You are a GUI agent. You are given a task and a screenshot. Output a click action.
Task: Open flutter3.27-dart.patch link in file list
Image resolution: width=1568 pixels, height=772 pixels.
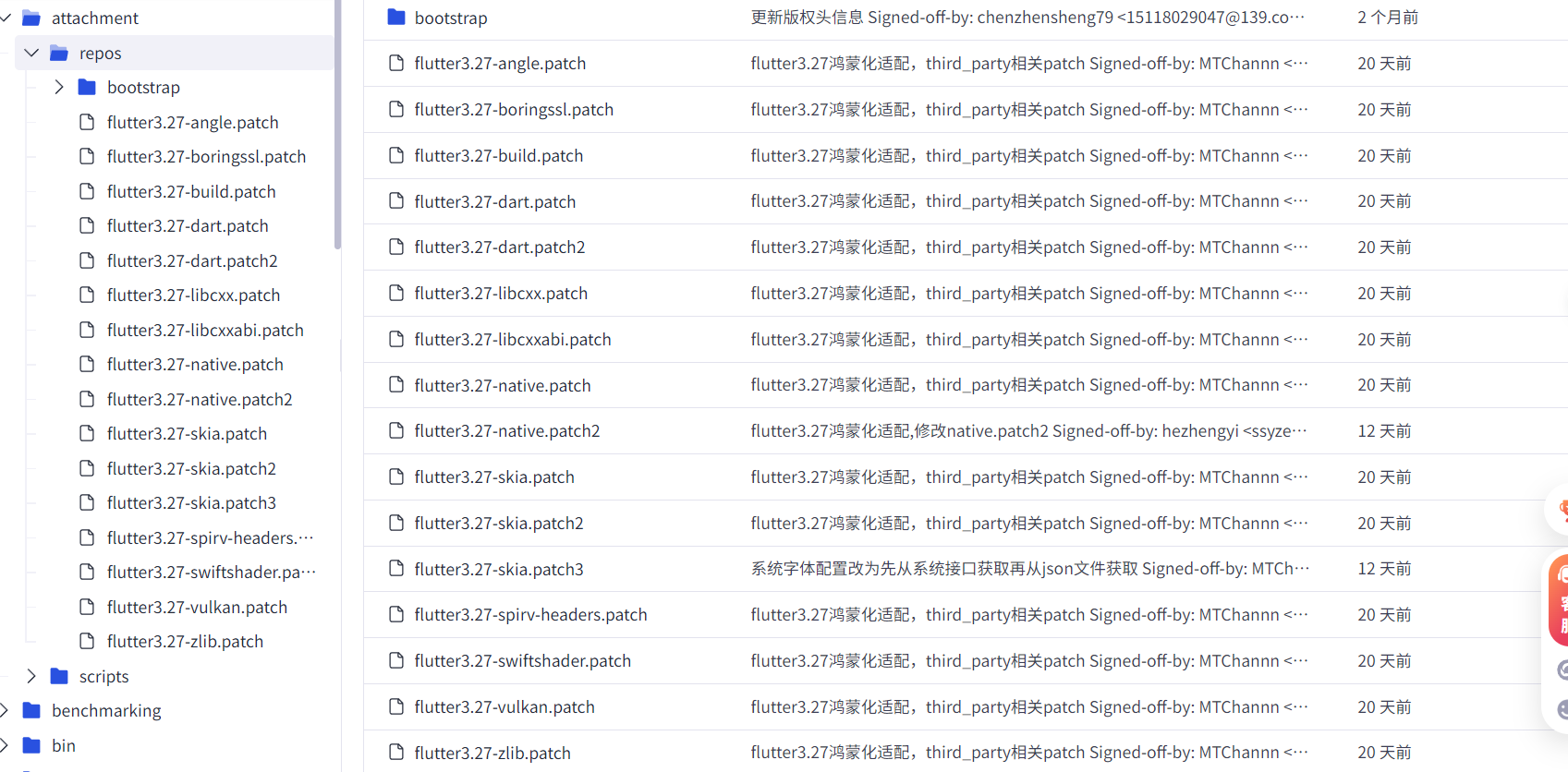[495, 201]
